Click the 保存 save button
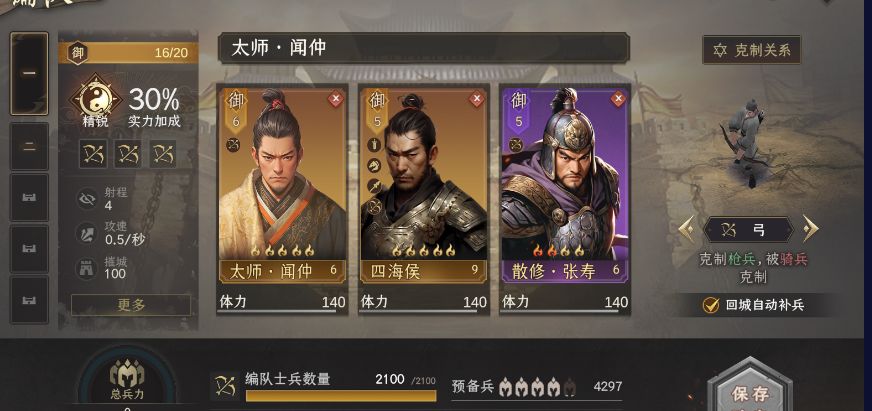Viewport: 872px width, 411px height. click(750, 393)
